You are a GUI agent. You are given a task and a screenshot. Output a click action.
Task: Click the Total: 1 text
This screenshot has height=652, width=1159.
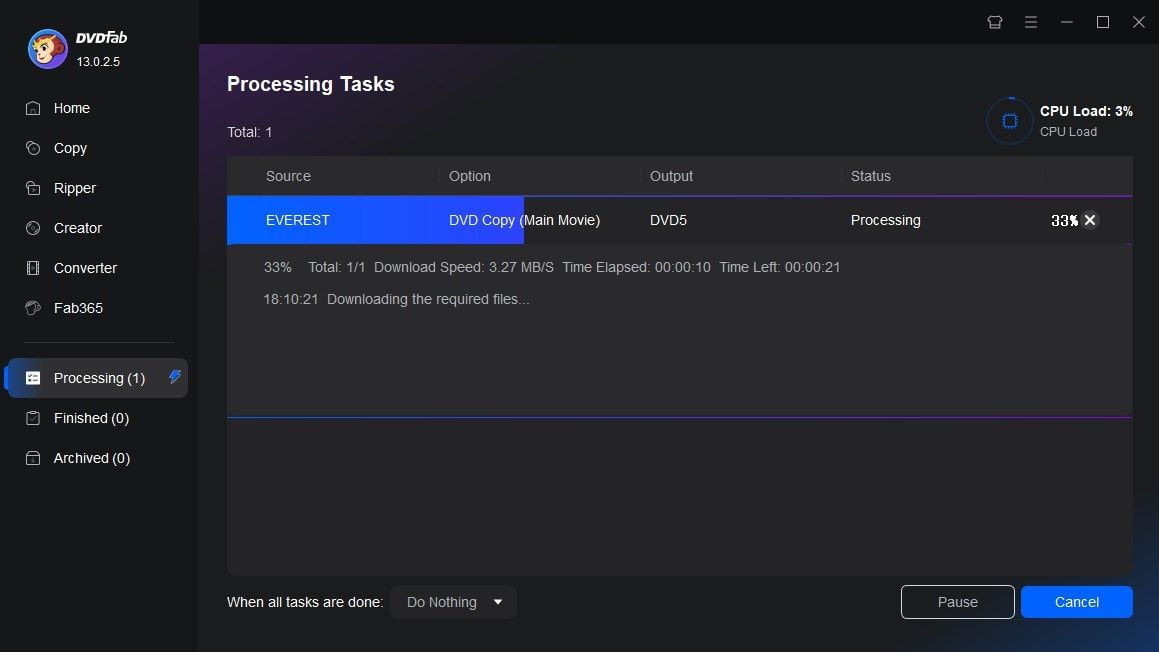click(250, 132)
